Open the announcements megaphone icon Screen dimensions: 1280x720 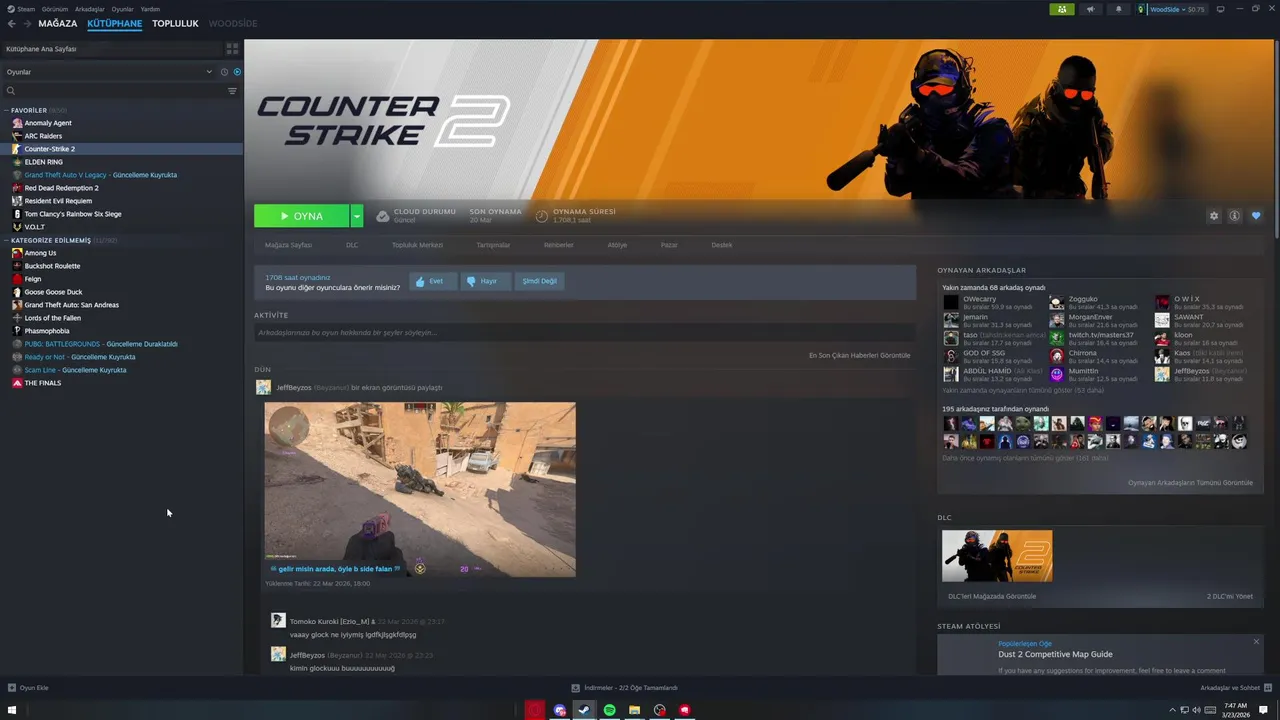pyautogui.click(x=1090, y=9)
